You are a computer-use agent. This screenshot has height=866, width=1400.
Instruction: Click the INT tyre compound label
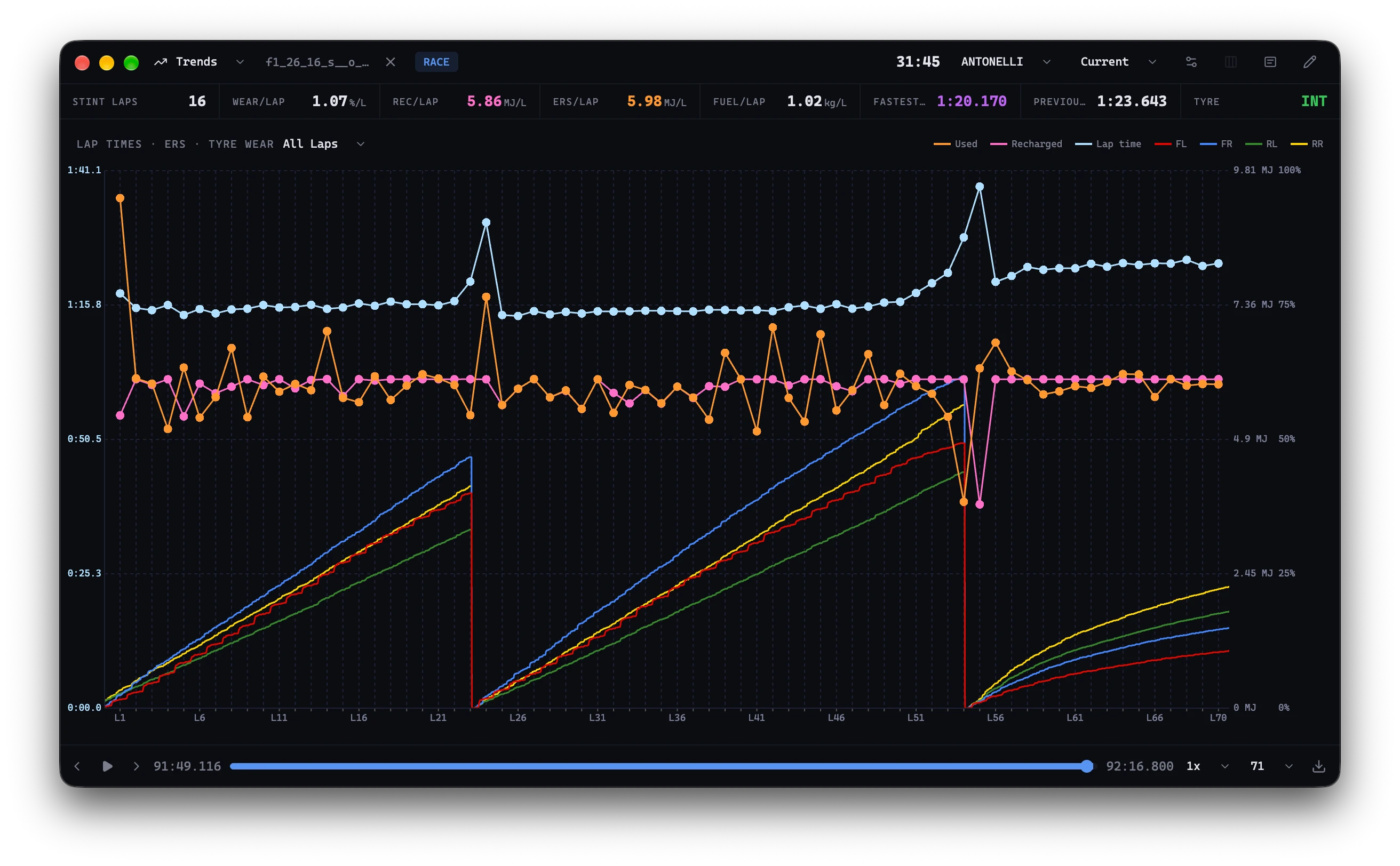[1314, 101]
